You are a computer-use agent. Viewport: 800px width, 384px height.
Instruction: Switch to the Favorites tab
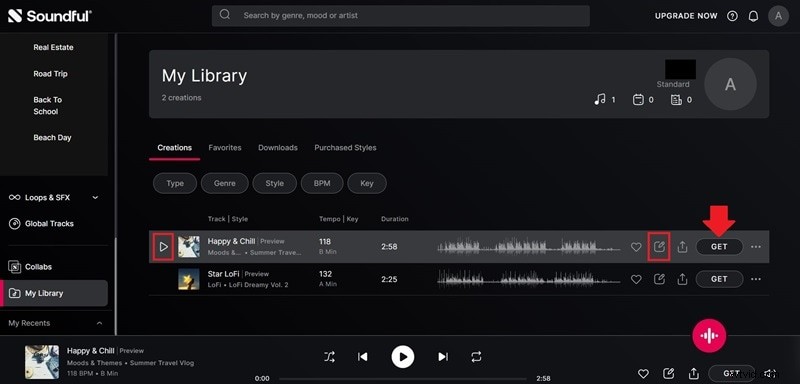point(225,148)
